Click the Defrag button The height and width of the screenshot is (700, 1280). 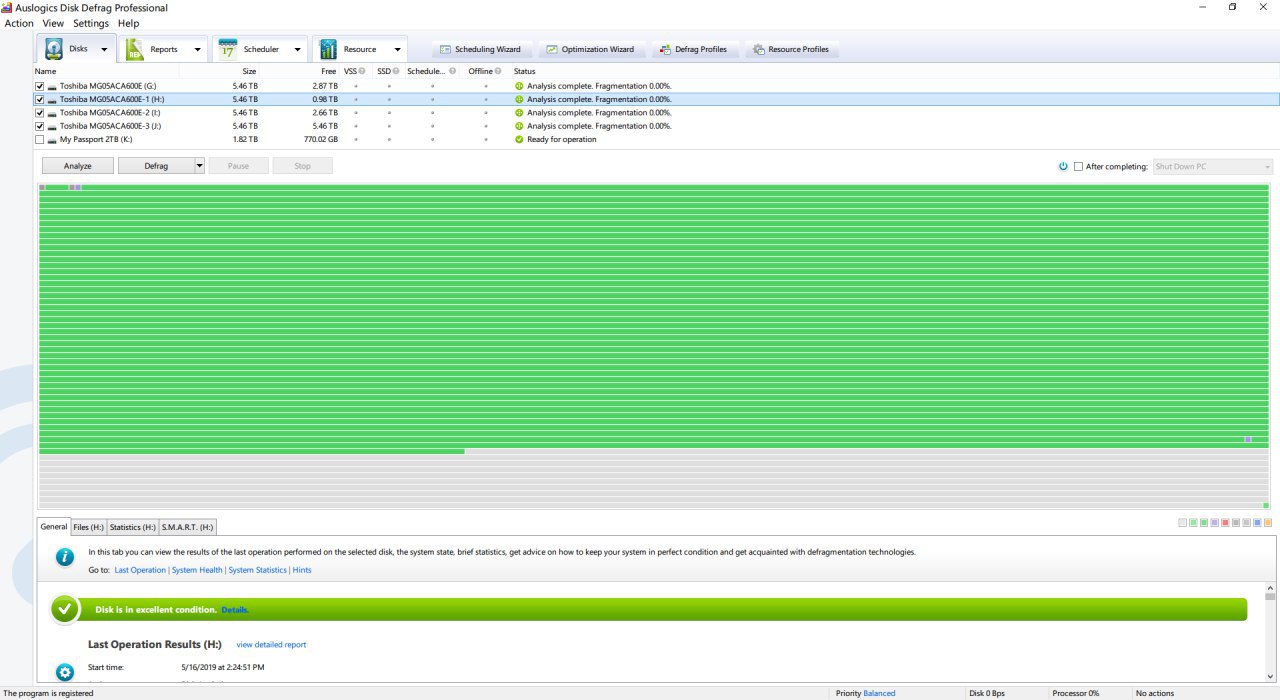coord(156,166)
